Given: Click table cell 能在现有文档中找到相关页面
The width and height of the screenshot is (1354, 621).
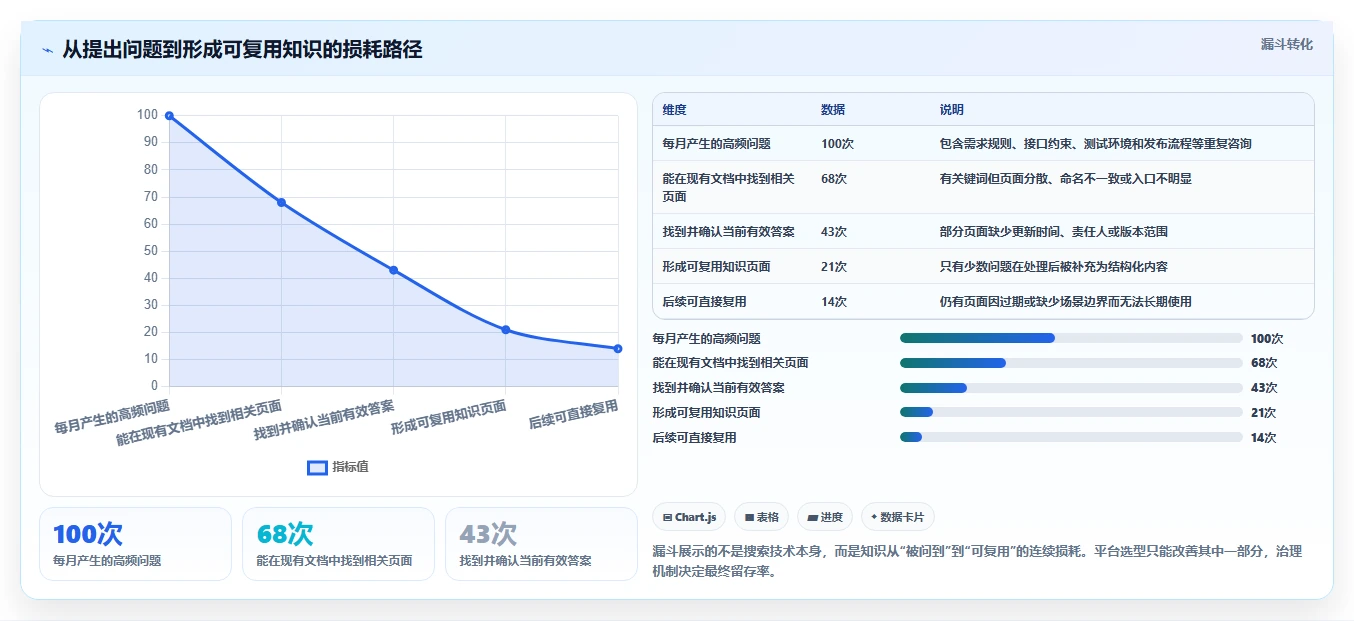Looking at the screenshot, I should [729, 187].
